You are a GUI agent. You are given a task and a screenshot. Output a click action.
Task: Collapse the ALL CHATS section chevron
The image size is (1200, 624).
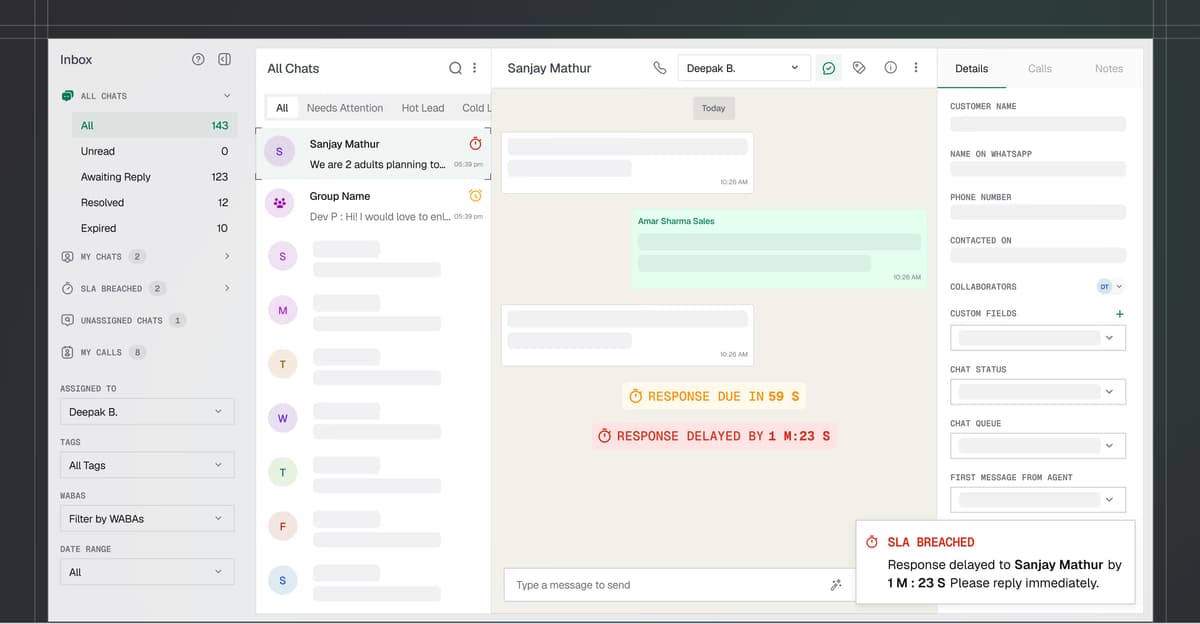227,96
